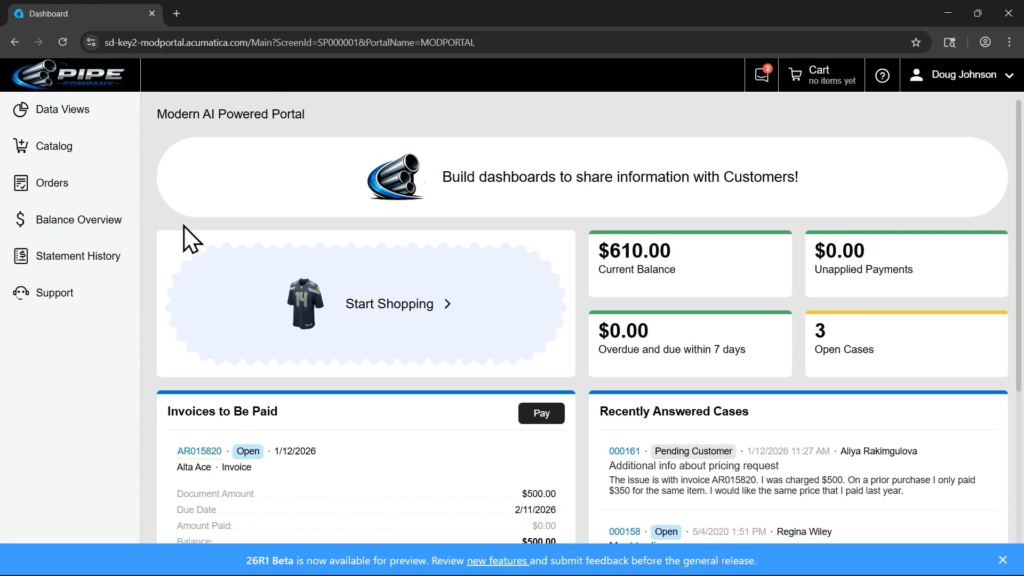Select the Orders icon in sidebar
Viewport: 1024px width, 576px height.
(x=20, y=183)
